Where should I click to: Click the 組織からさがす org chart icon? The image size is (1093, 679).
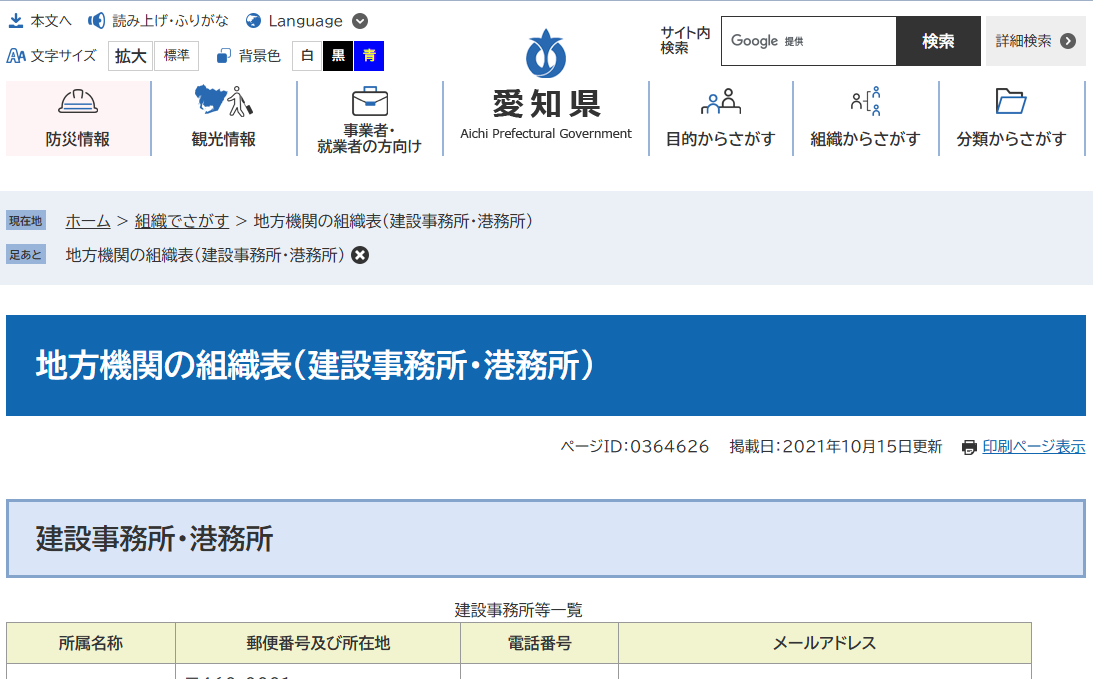(x=864, y=101)
